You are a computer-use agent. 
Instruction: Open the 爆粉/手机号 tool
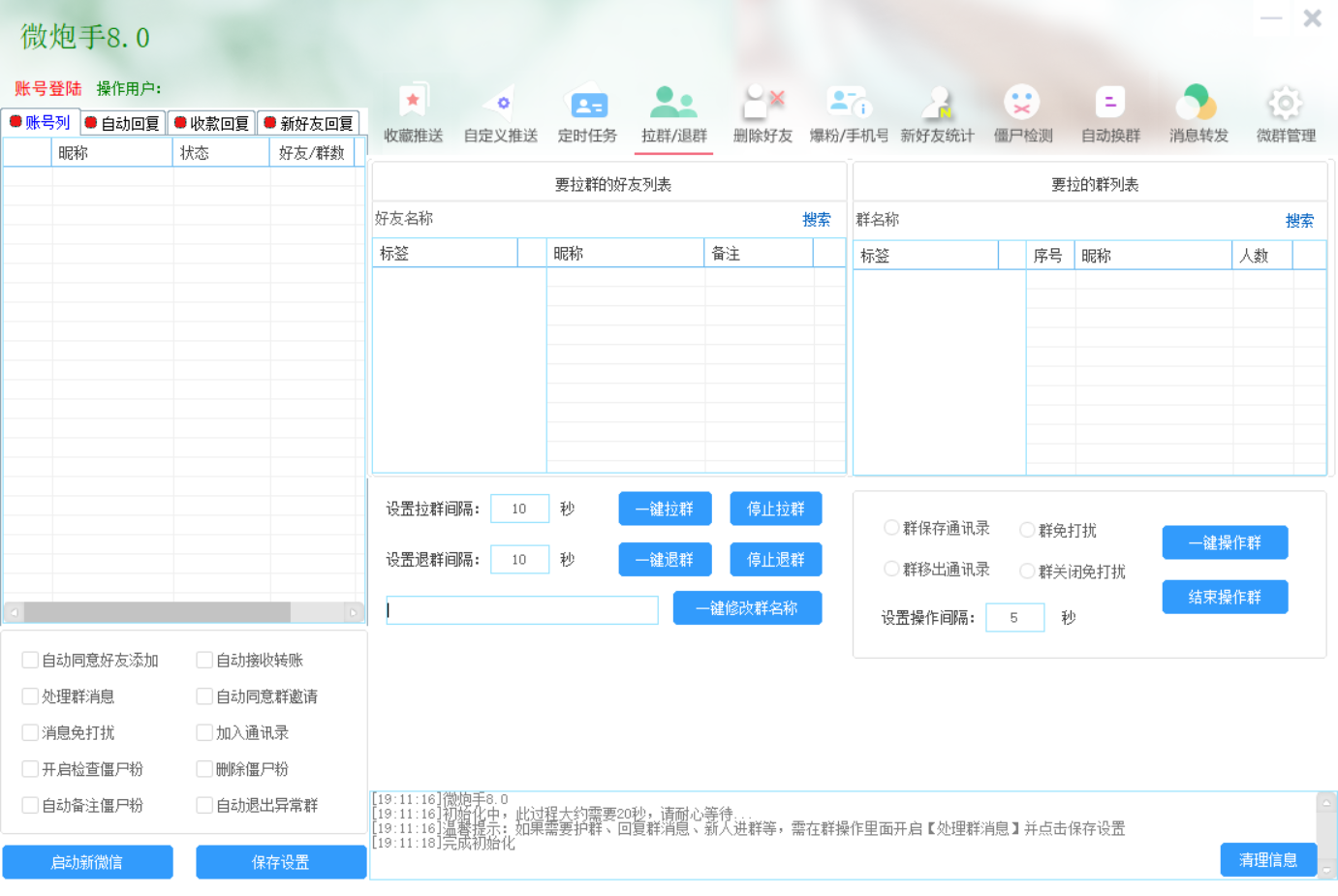(x=849, y=114)
